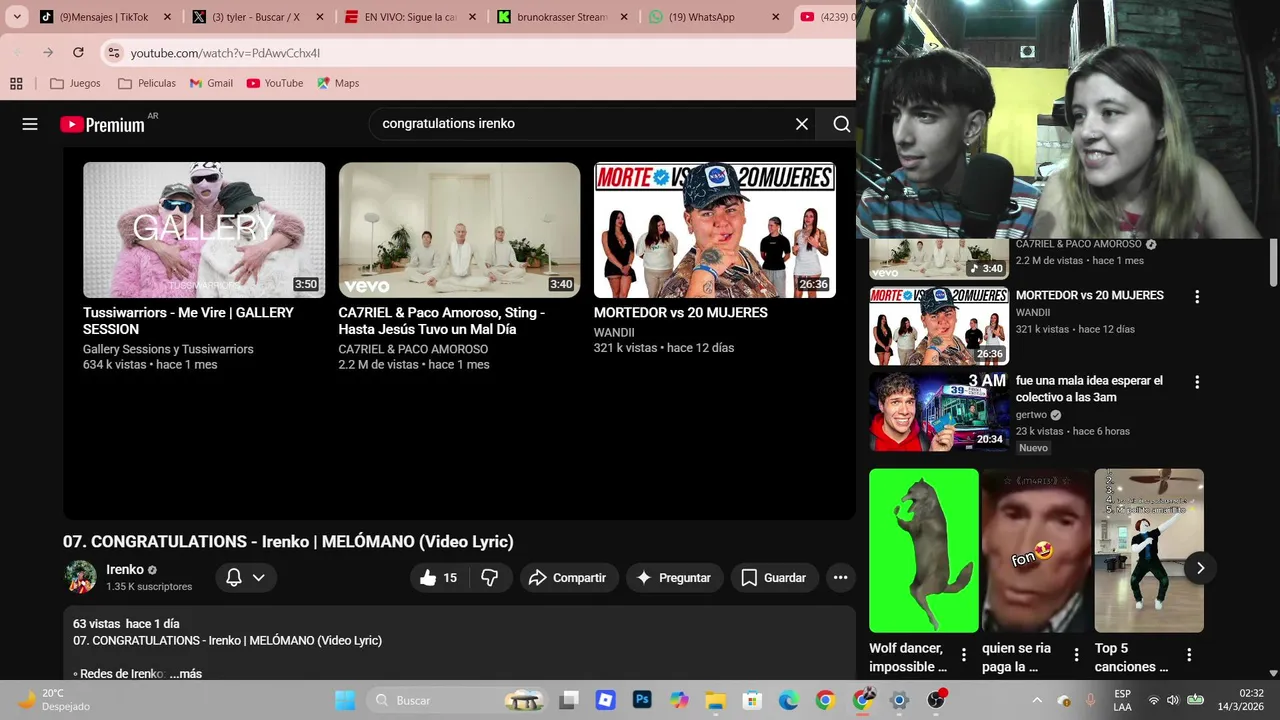Open the sidebar 3 AM colectivo video thumbnail
The width and height of the screenshot is (1280, 720).
pos(939,411)
